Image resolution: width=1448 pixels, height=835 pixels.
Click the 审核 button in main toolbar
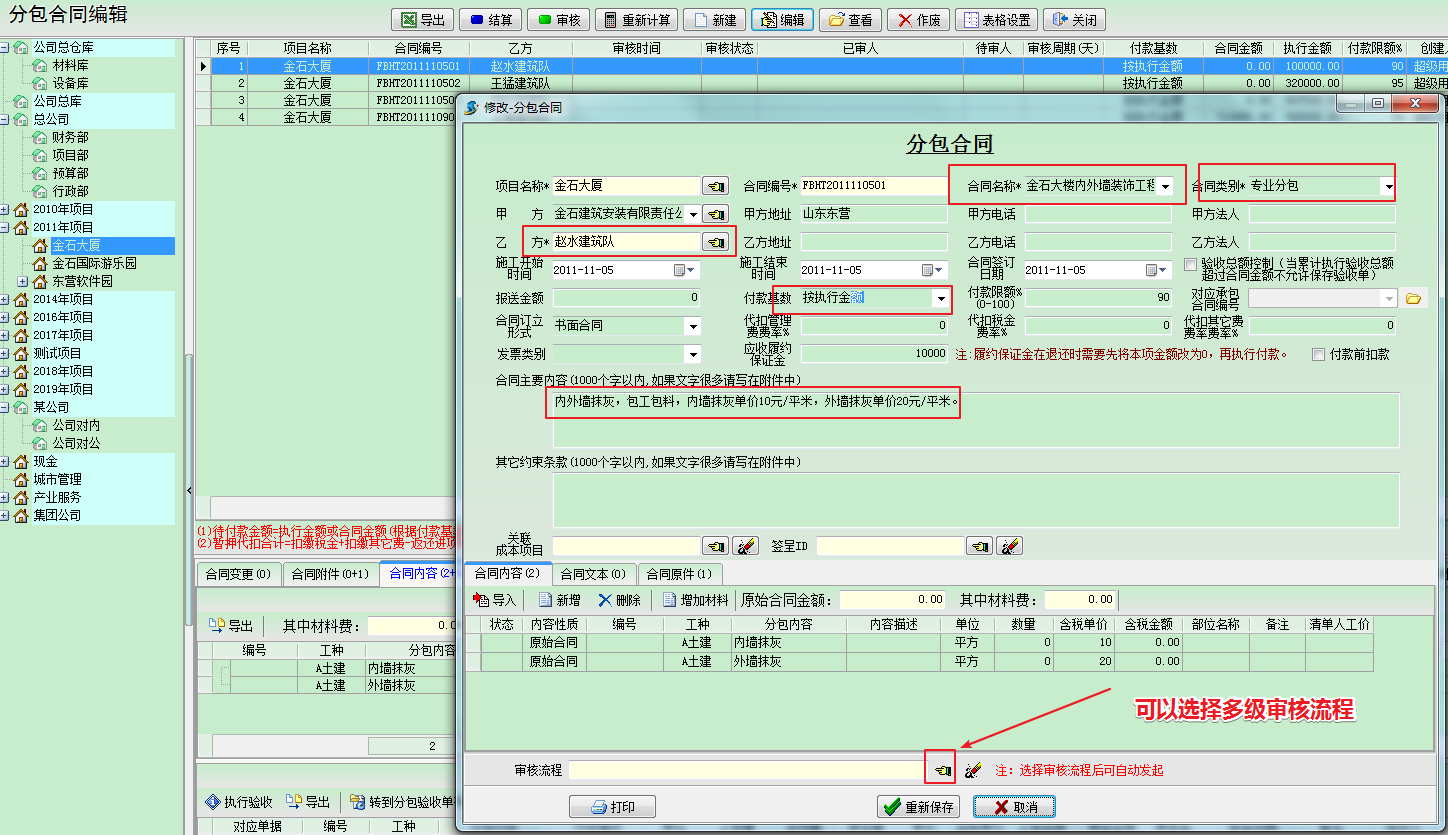(x=558, y=20)
